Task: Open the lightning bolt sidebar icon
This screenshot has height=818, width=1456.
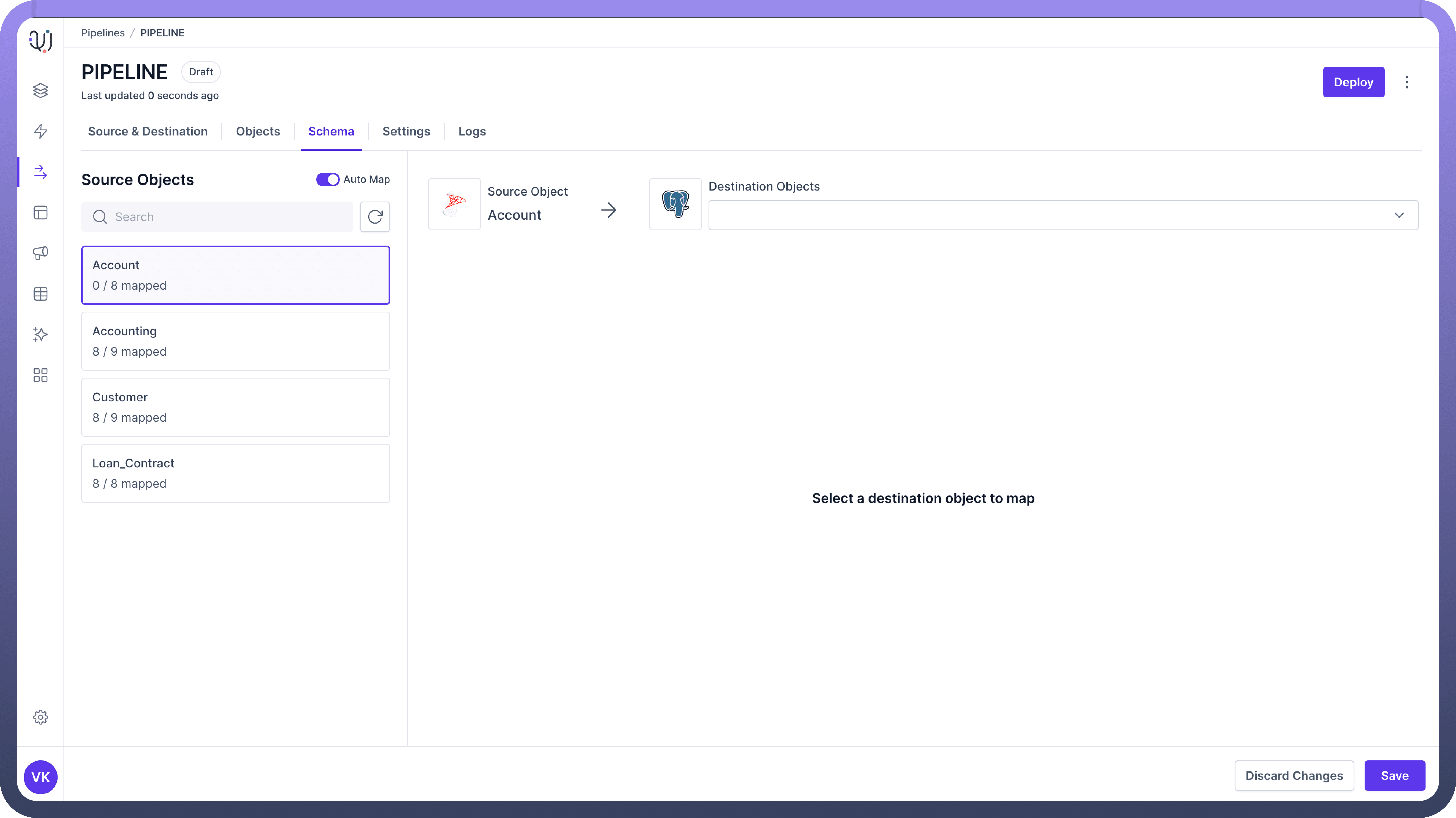Action: (x=40, y=131)
